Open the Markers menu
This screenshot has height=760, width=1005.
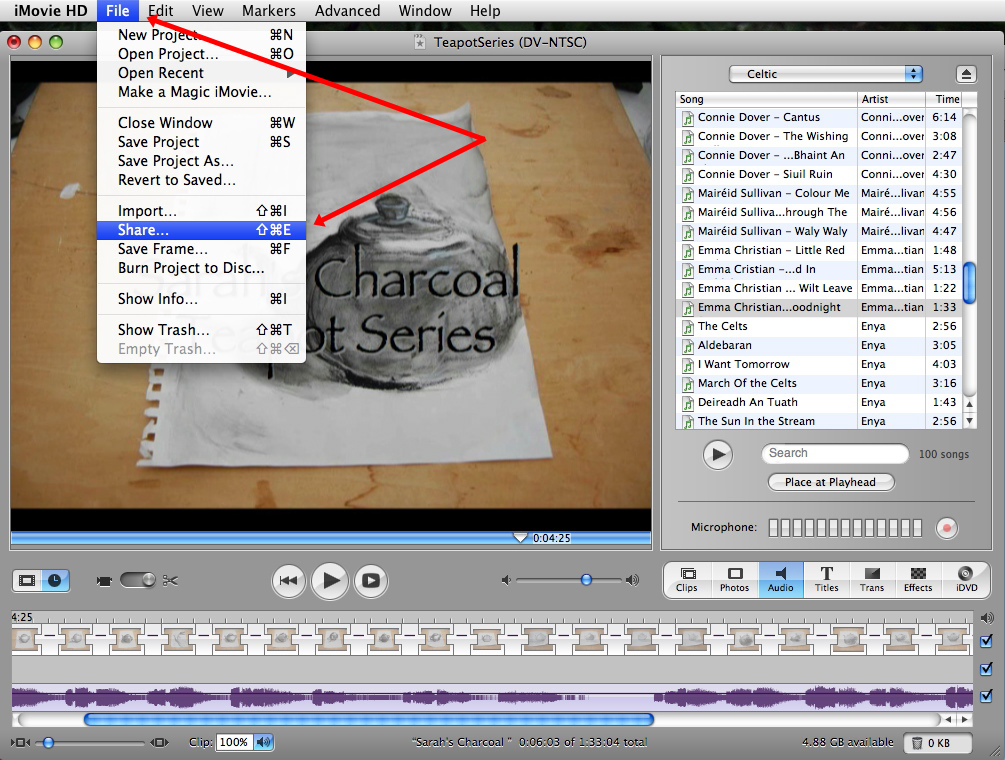click(x=269, y=11)
